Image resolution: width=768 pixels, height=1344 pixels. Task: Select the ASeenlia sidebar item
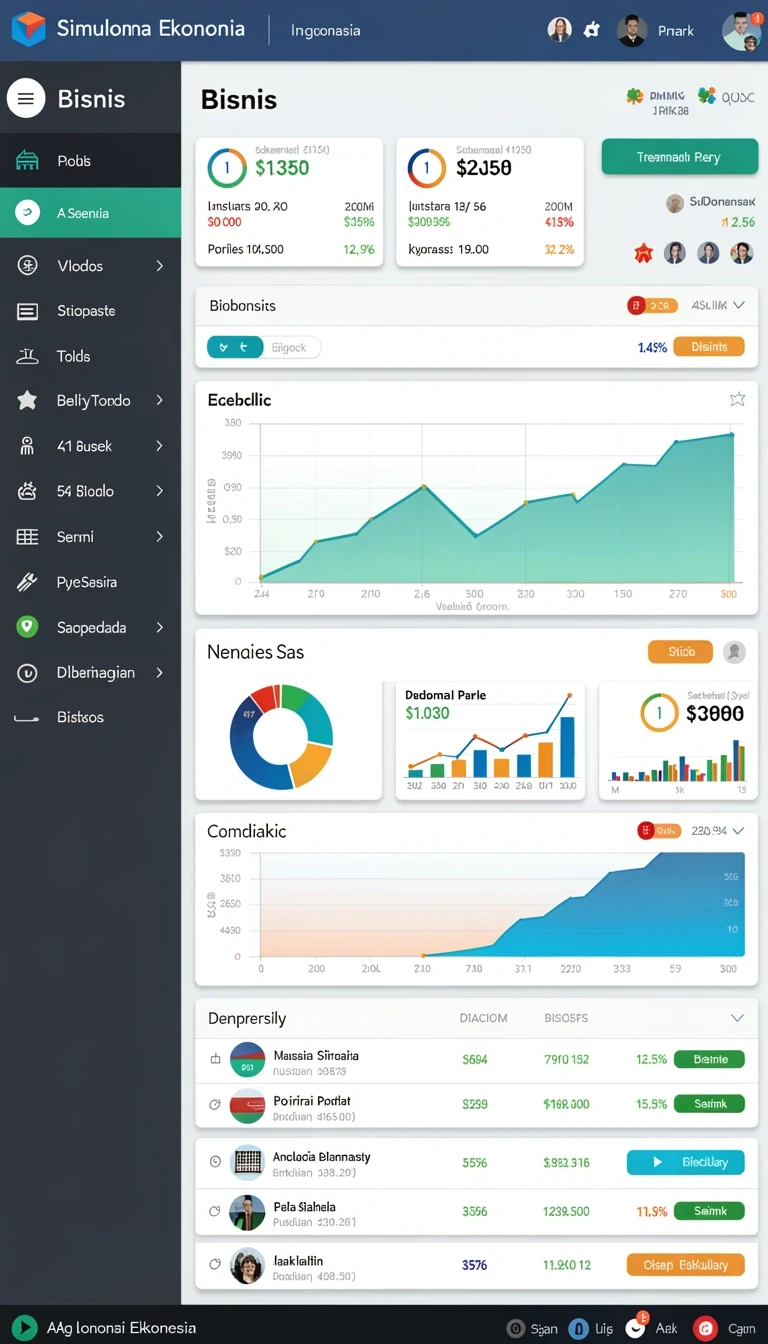coord(90,213)
